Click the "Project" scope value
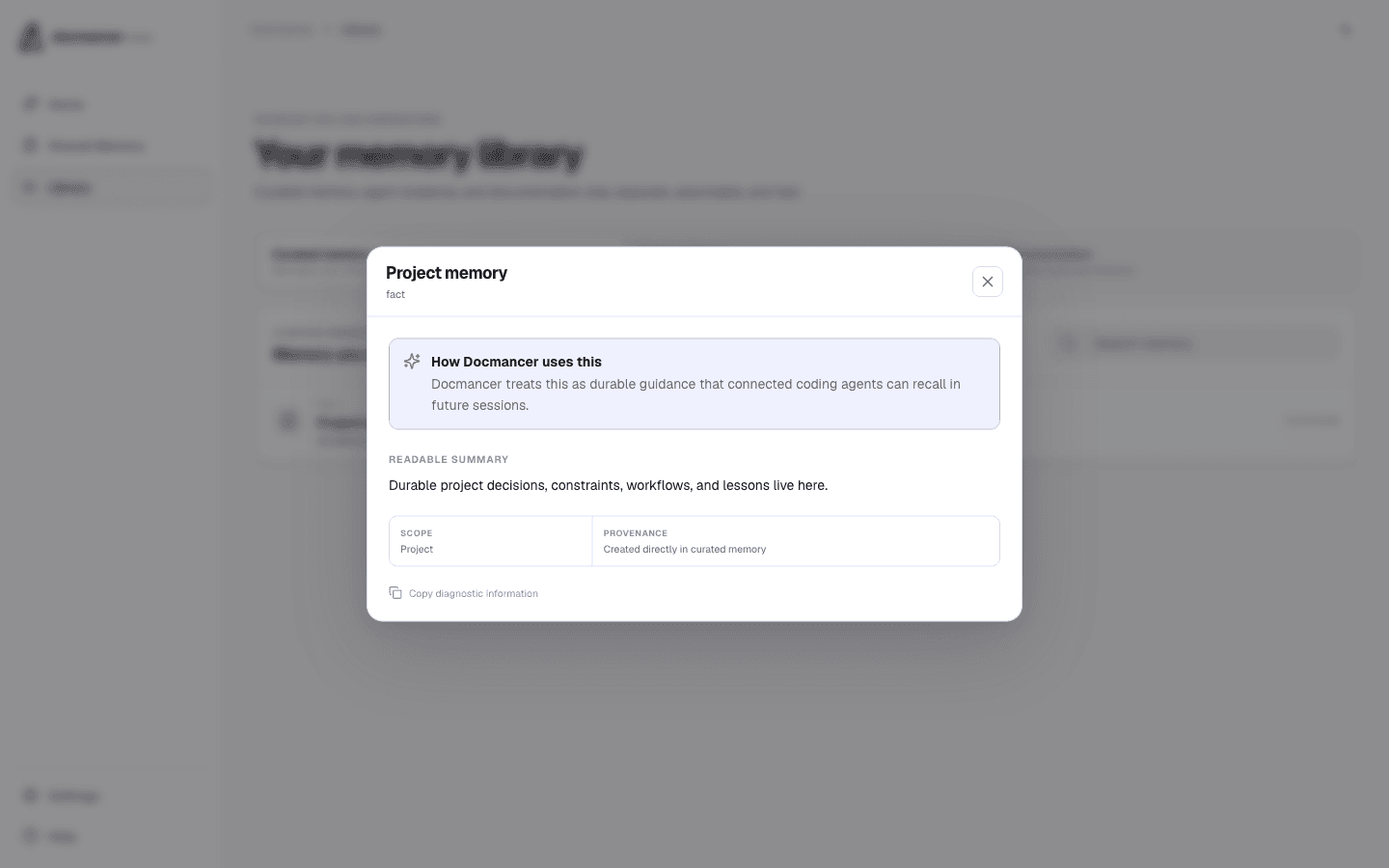The height and width of the screenshot is (868, 1389). [x=417, y=550]
